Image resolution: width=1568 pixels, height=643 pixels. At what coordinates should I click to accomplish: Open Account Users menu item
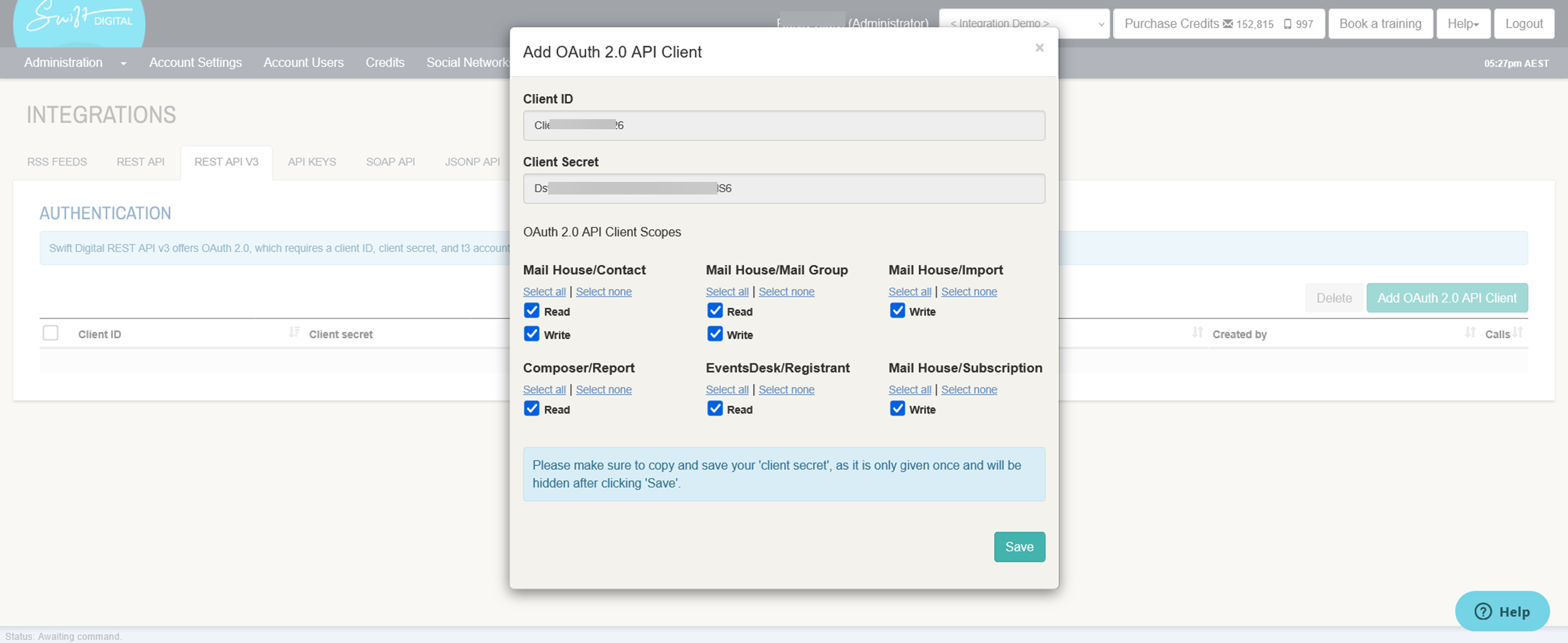click(x=304, y=63)
